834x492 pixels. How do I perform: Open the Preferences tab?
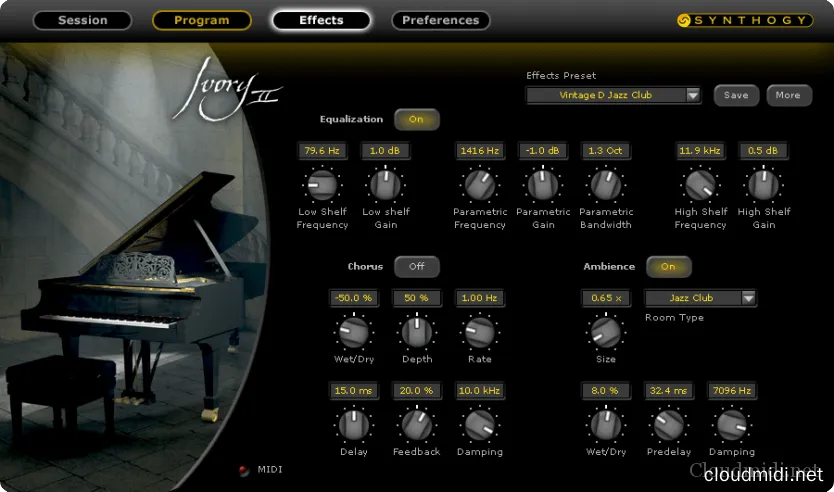point(440,20)
